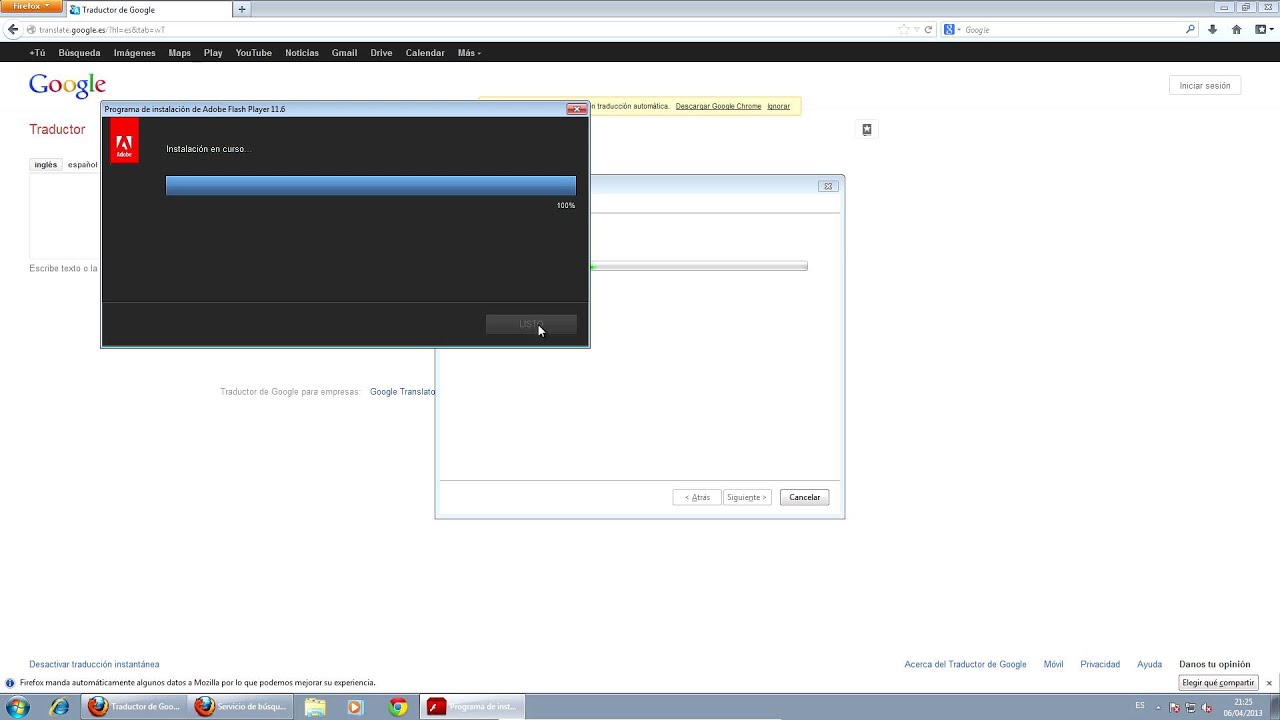
Task: Click the taskbar clock showing 21:25
Action: tap(1243, 707)
